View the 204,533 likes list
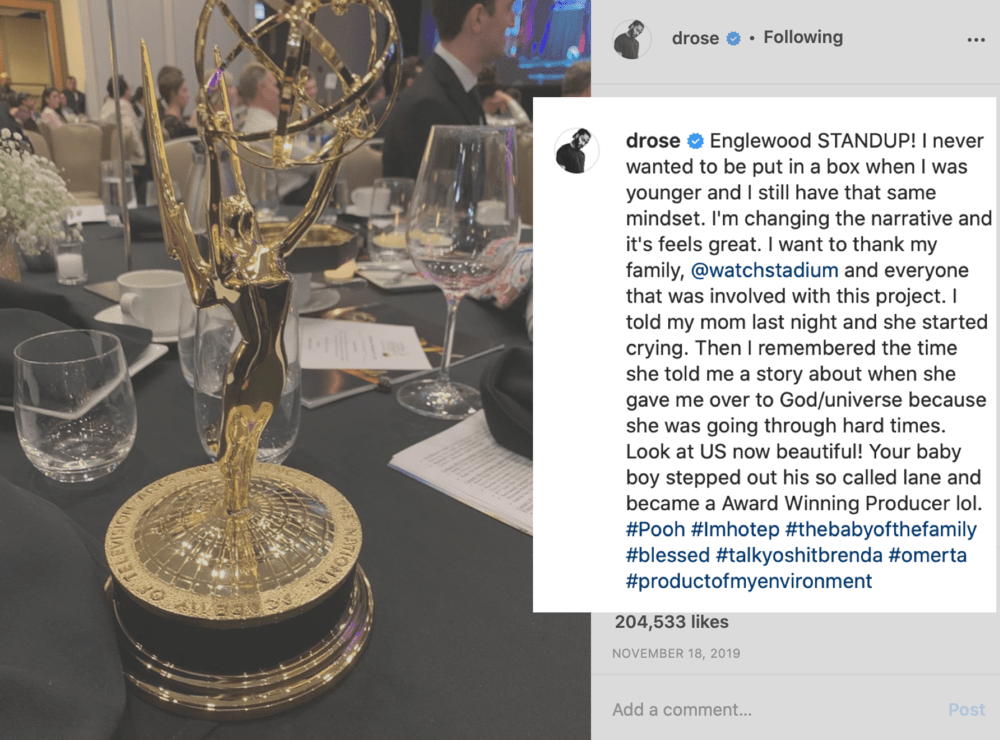The height and width of the screenshot is (740, 1000). pos(672,622)
